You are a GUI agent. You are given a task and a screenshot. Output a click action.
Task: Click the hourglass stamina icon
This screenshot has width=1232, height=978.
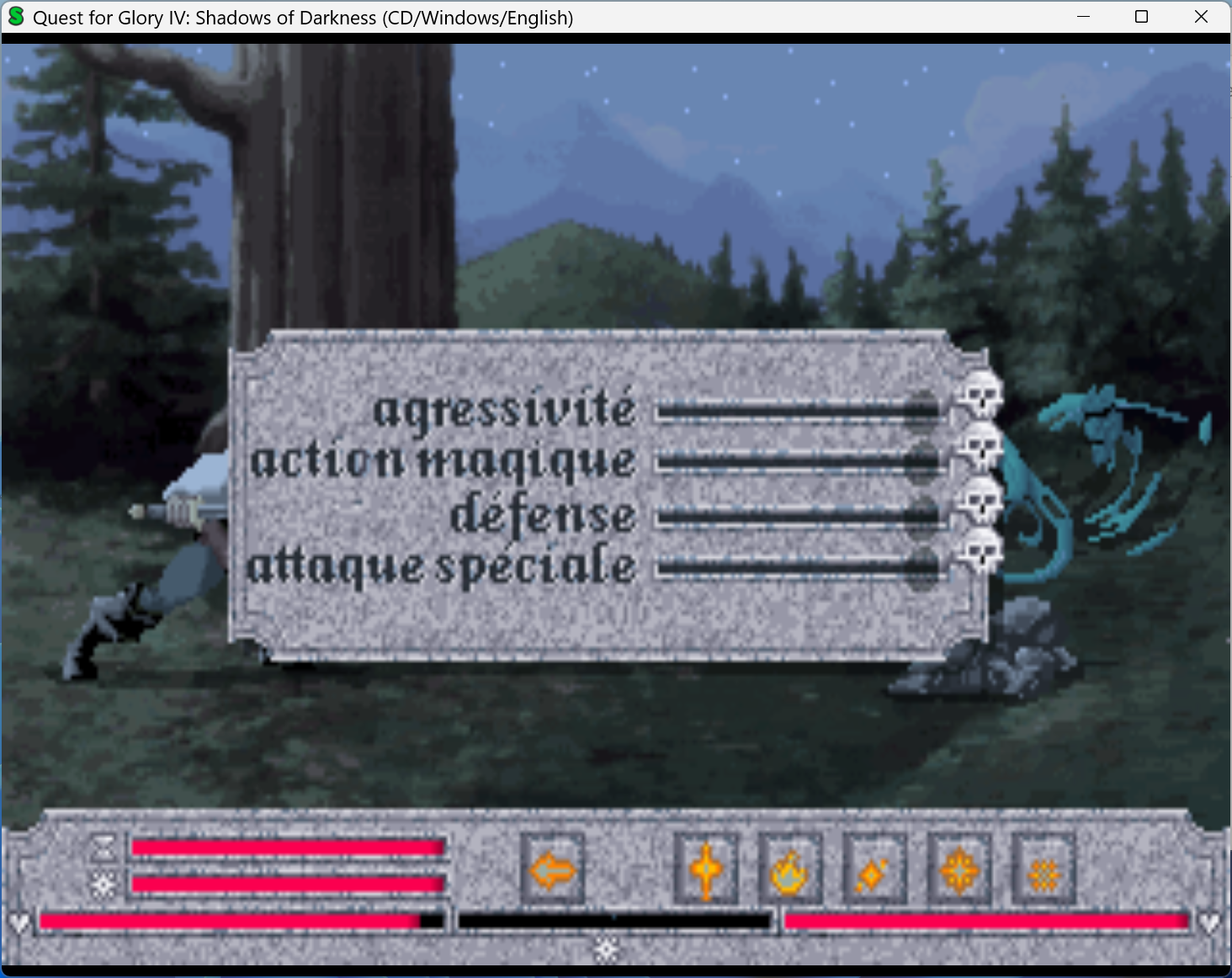click(x=104, y=848)
